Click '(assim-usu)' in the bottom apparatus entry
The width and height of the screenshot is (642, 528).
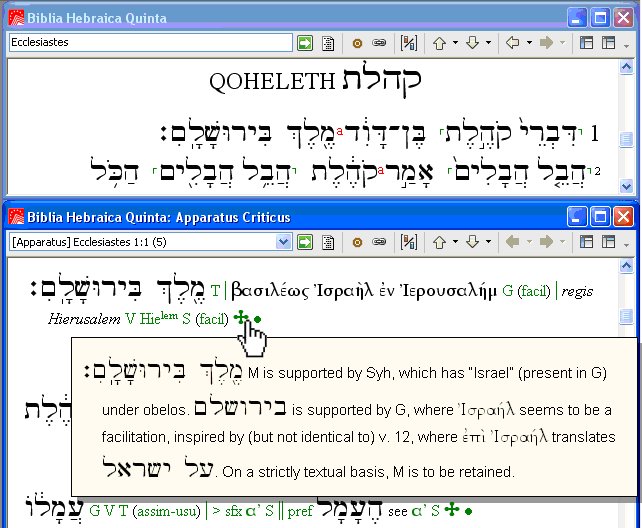tap(167, 511)
